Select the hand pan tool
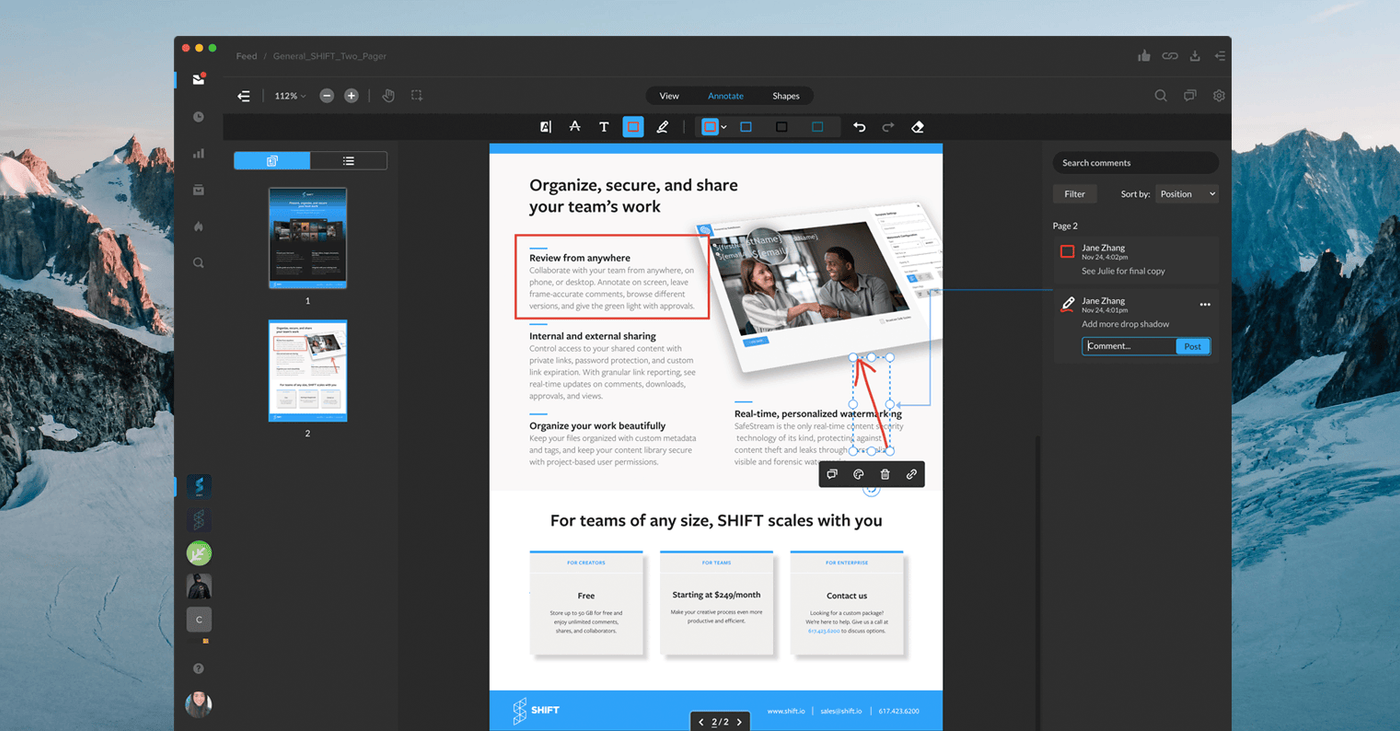 coord(388,96)
